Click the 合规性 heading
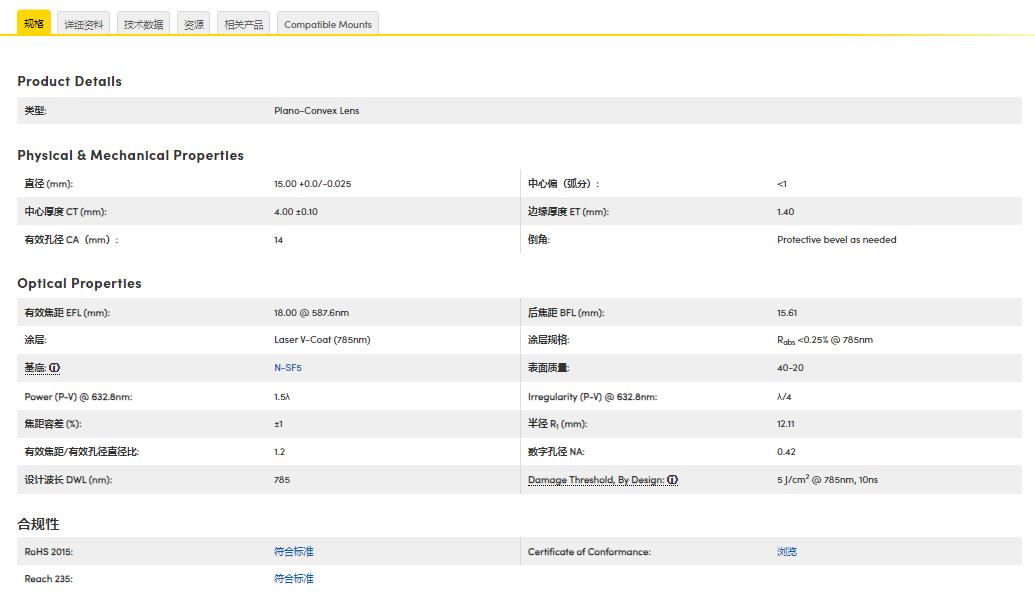This screenshot has width=1035, height=609. tap(38, 524)
